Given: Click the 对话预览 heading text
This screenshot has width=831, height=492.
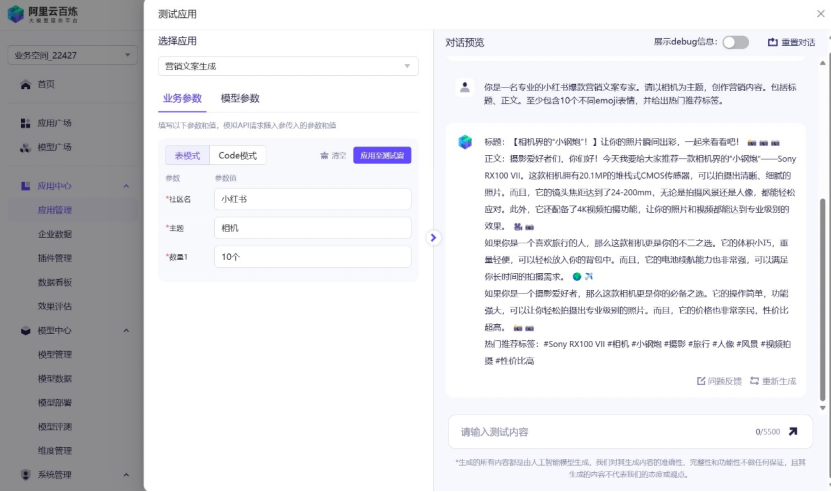Looking at the screenshot, I should click(465, 42).
